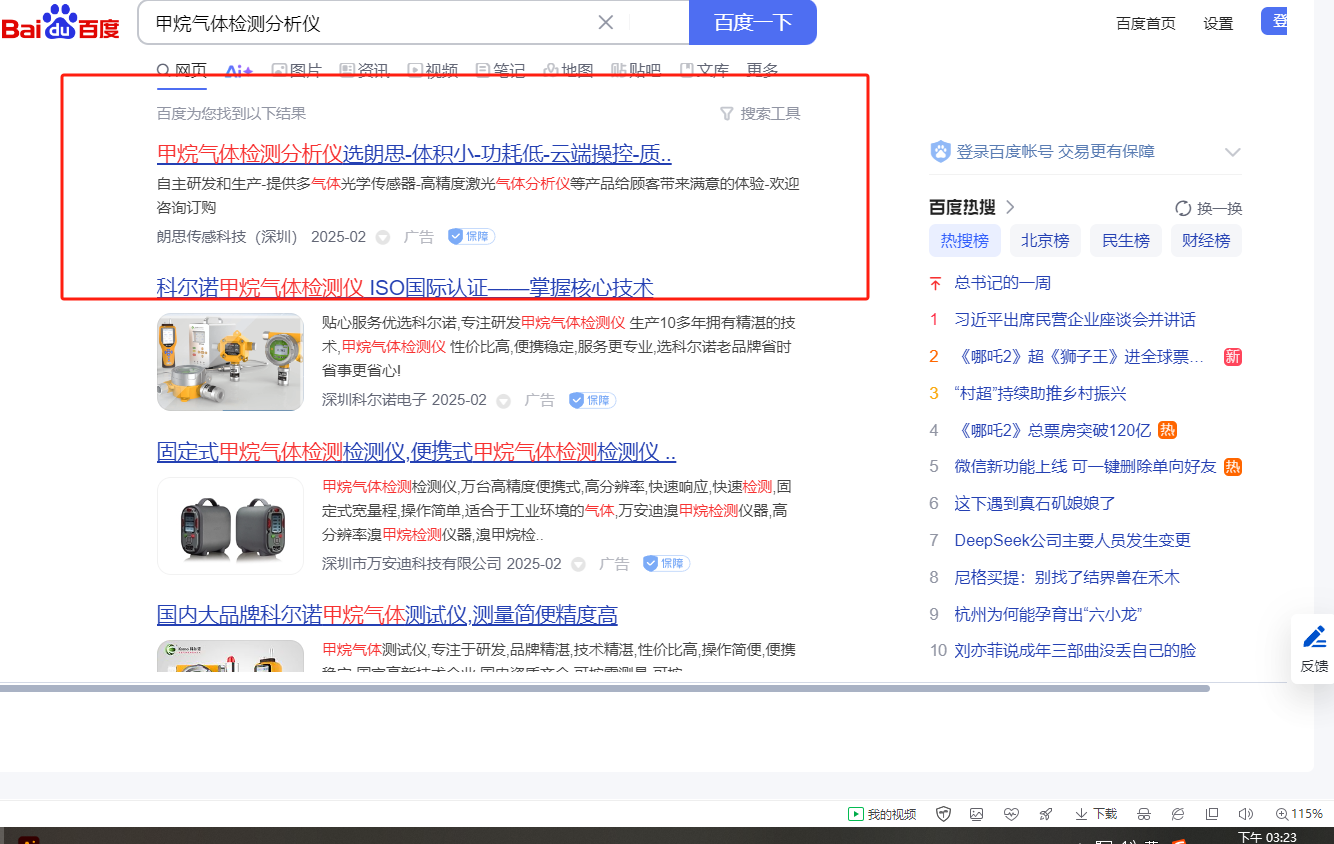
Task: Click the rocket accelerator icon in status bar
Action: (1046, 814)
